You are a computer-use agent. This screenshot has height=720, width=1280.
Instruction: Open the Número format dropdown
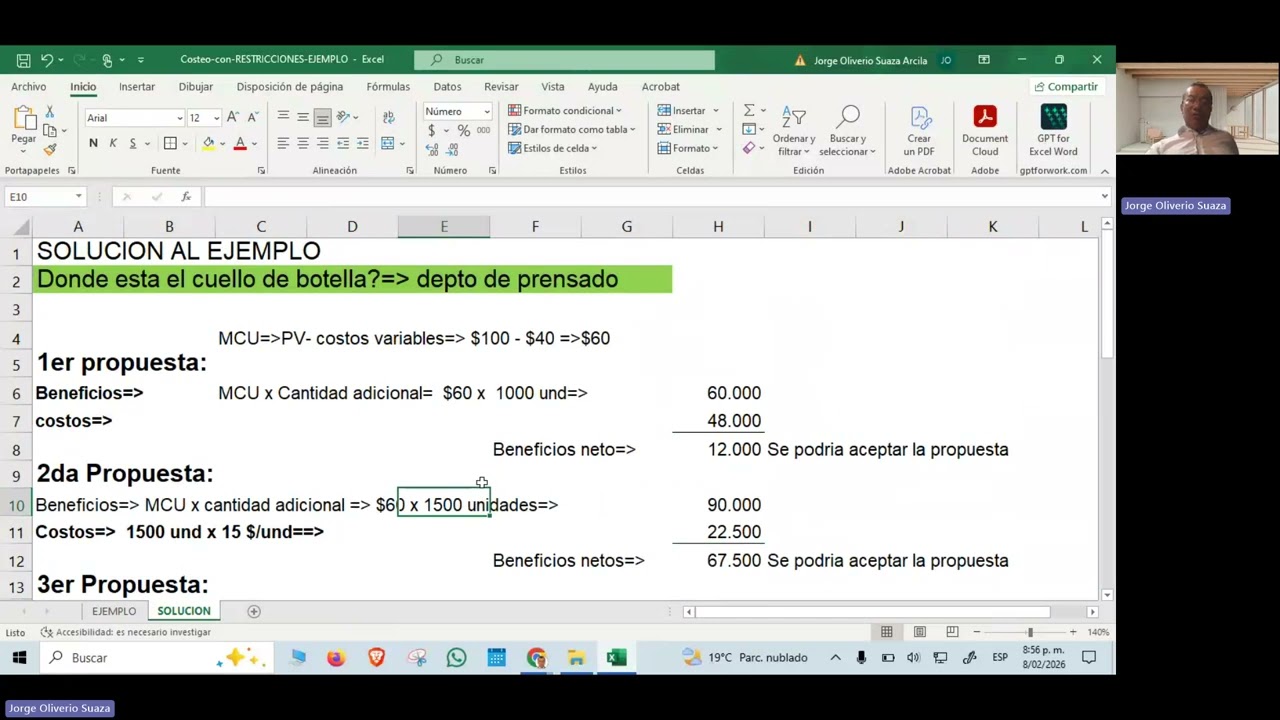pos(487,111)
